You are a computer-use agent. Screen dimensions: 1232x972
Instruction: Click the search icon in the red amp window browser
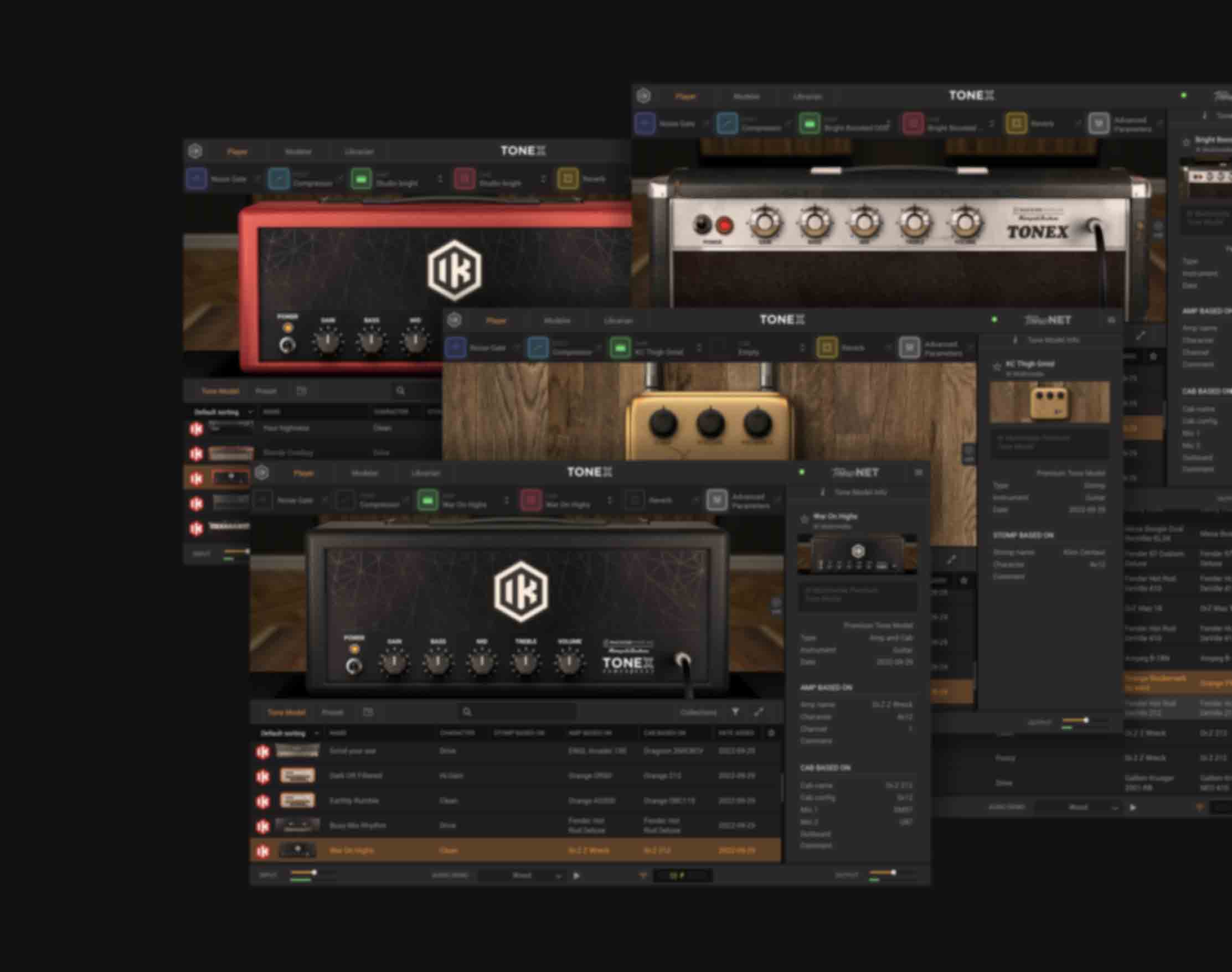click(400, 391)
